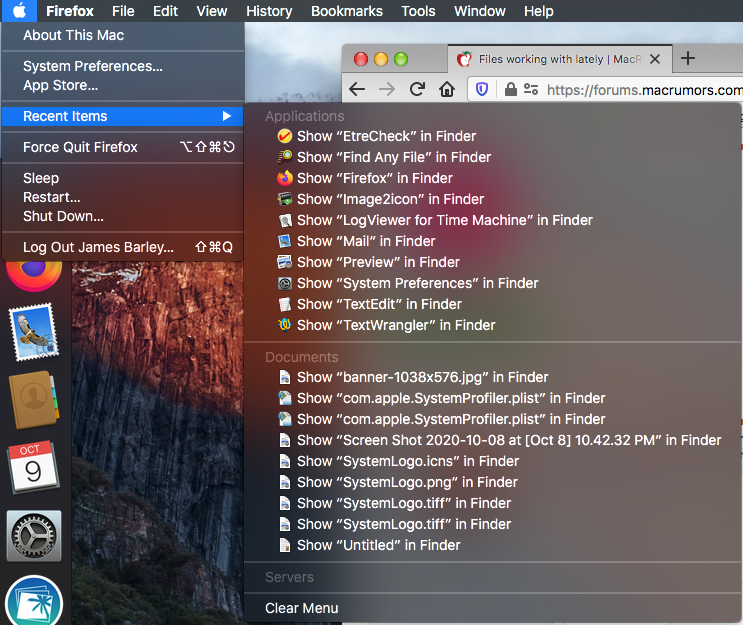Image resolution: width=743 pixels, height=625 pixels.
Task: Click Clear Menu in Recent Items
Action: pyautogui.click(x=493, y=608)
